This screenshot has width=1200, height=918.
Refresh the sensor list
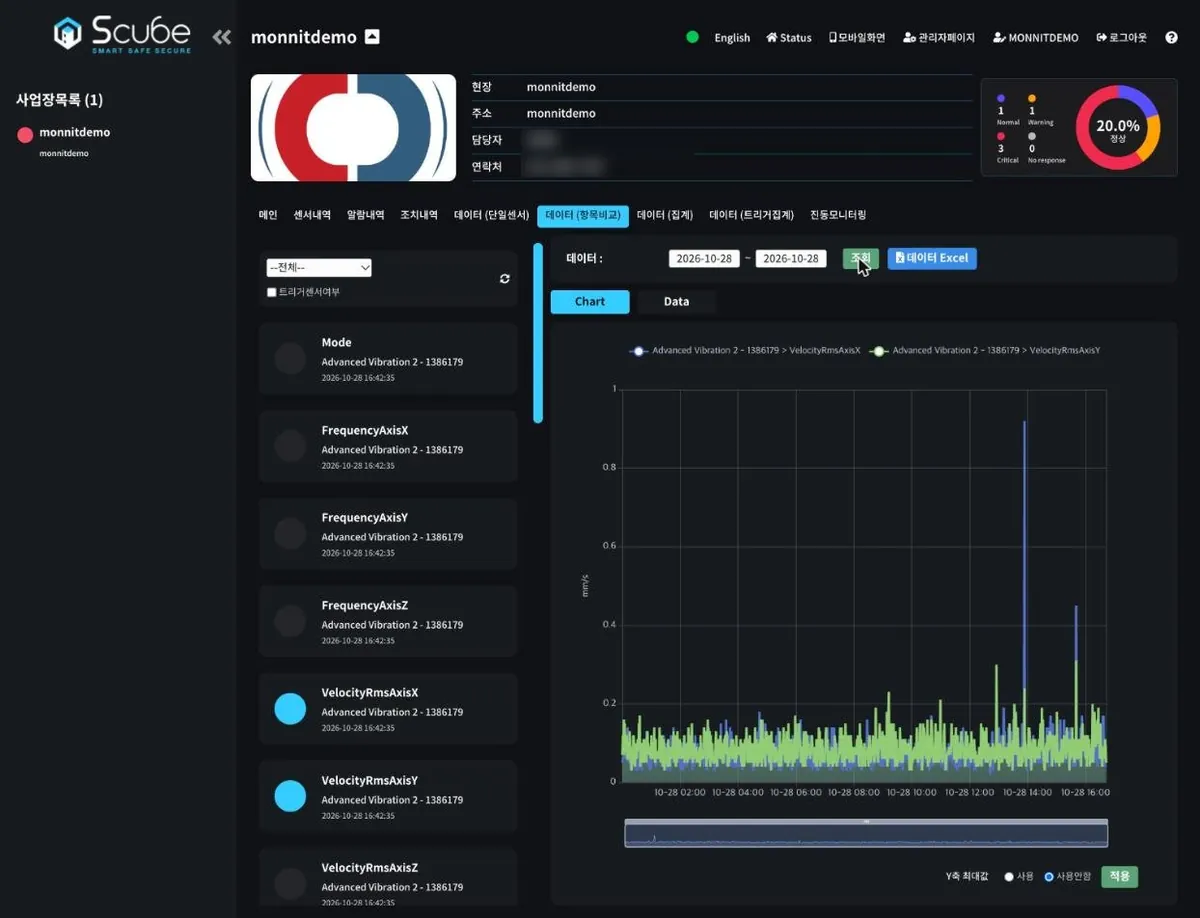pos(505,279)
